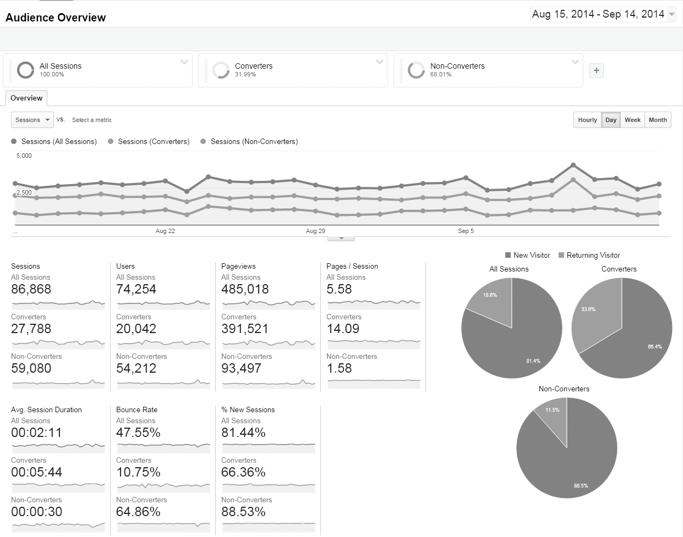Expand the All Sessions segment chevron
Image resolution: width=683 pixels, height=537 pixels.
(184, 62)
